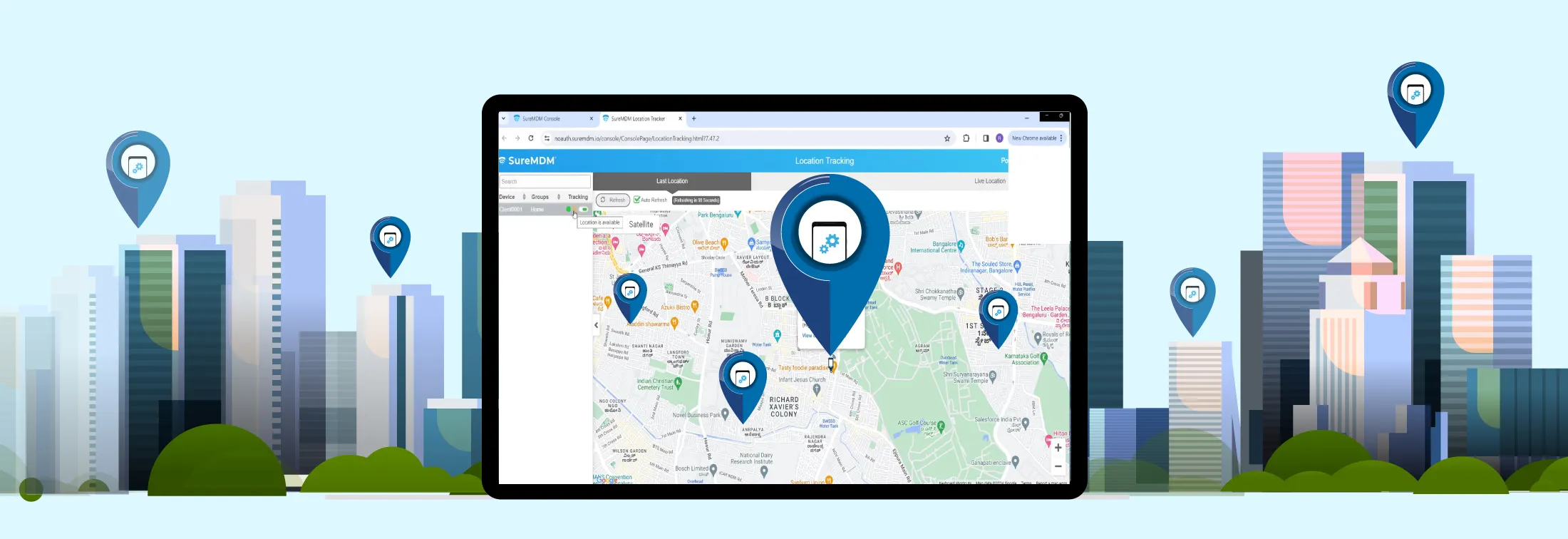
Task: Select the SureMDM Location Tracker tab
Action: (x=641, y=119)
